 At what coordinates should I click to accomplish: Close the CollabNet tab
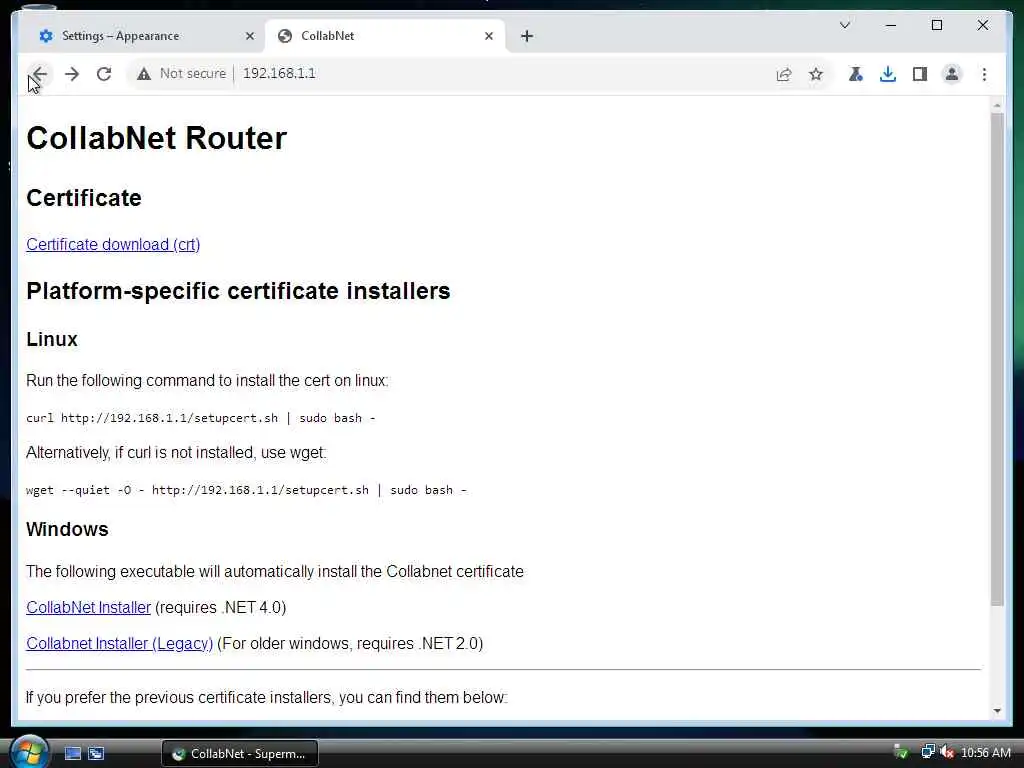(488, 36)
